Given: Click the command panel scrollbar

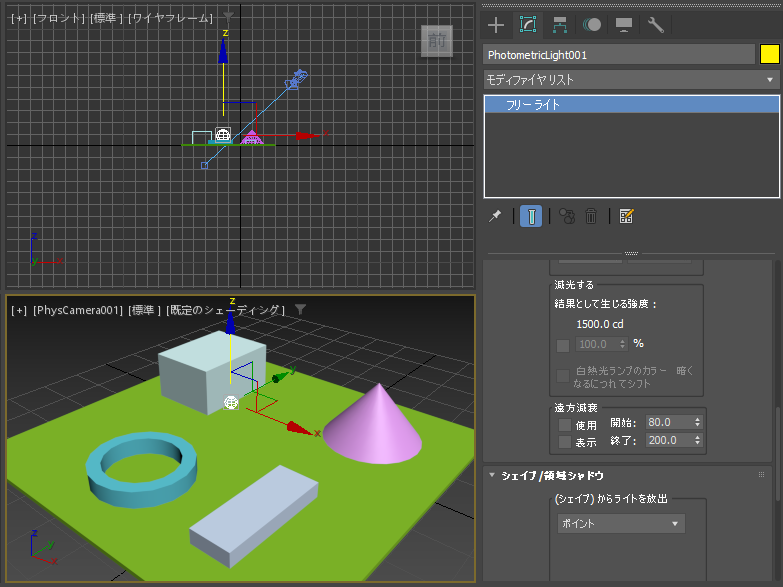Looking at the screenshot, I should [x=778, y=455].
